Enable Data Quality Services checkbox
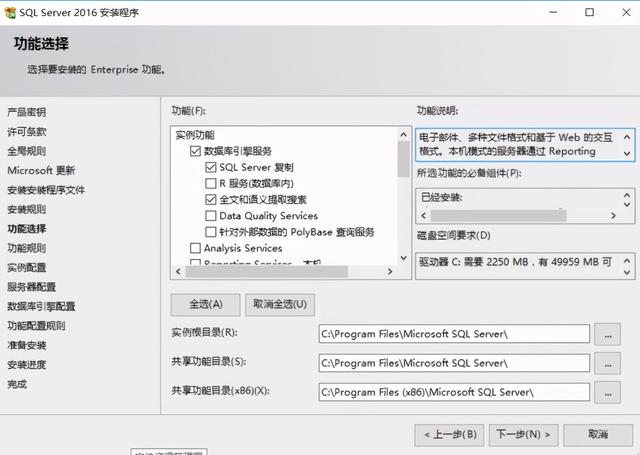The image size is (640, 455). pyautogui.click(x=211, y=215)
